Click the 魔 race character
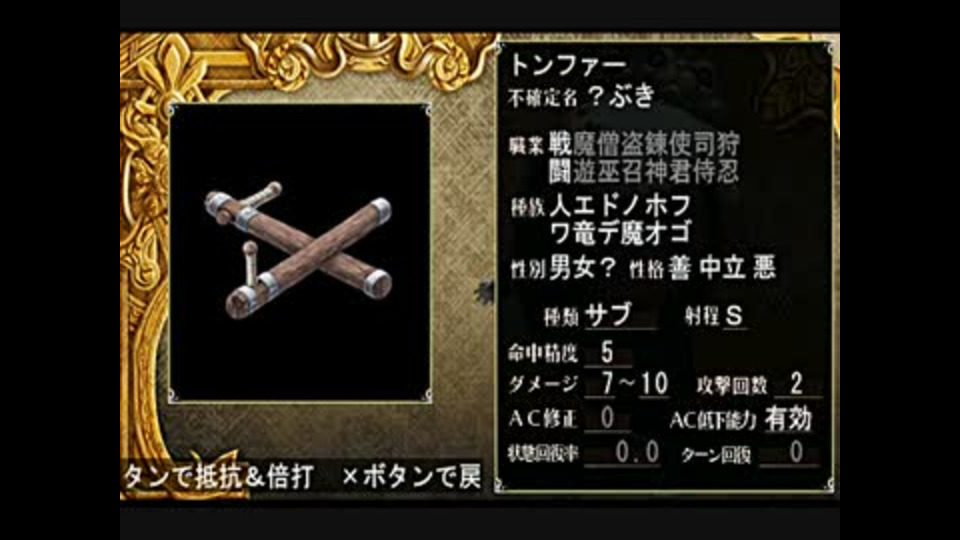The height and width of the screenshot is (540, 960). [x=632, y=233]
